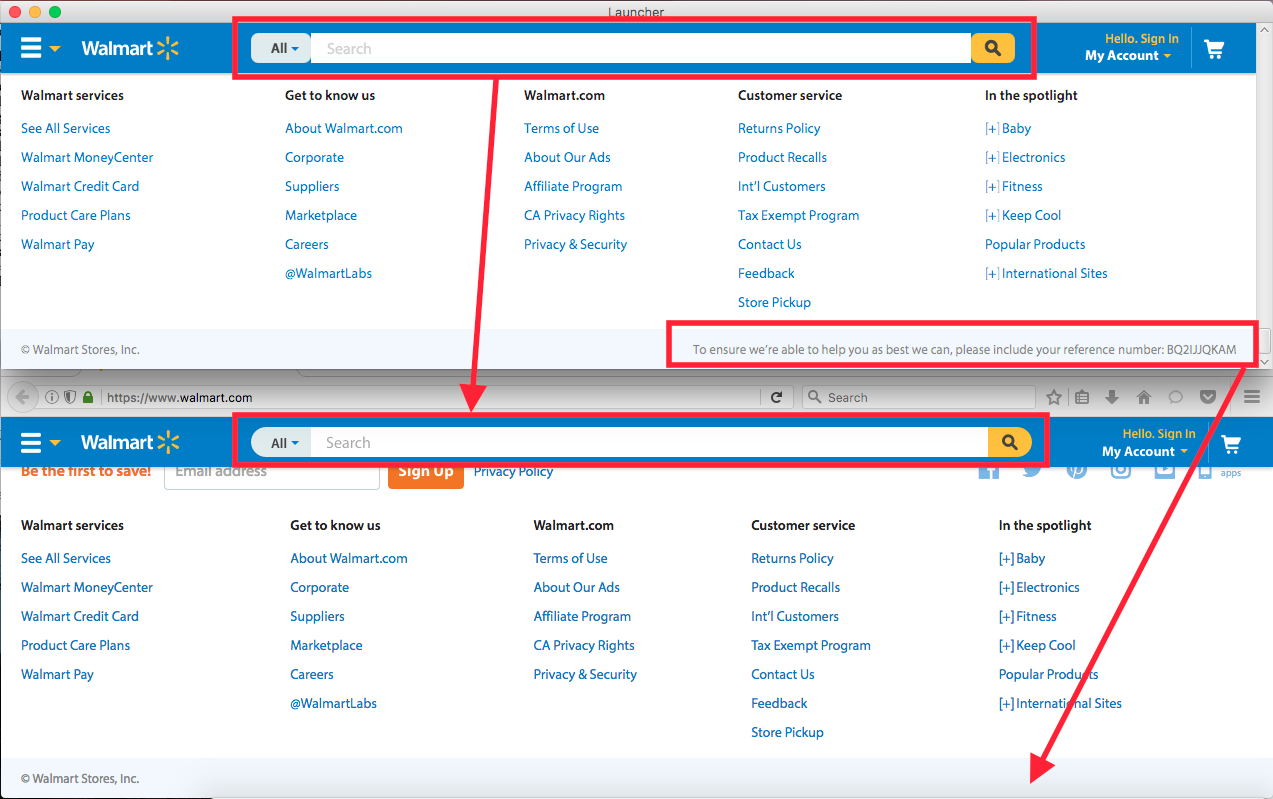Open My Account dropdown in Launcher window
The image size is (1273, 799).
(1128, 56)
